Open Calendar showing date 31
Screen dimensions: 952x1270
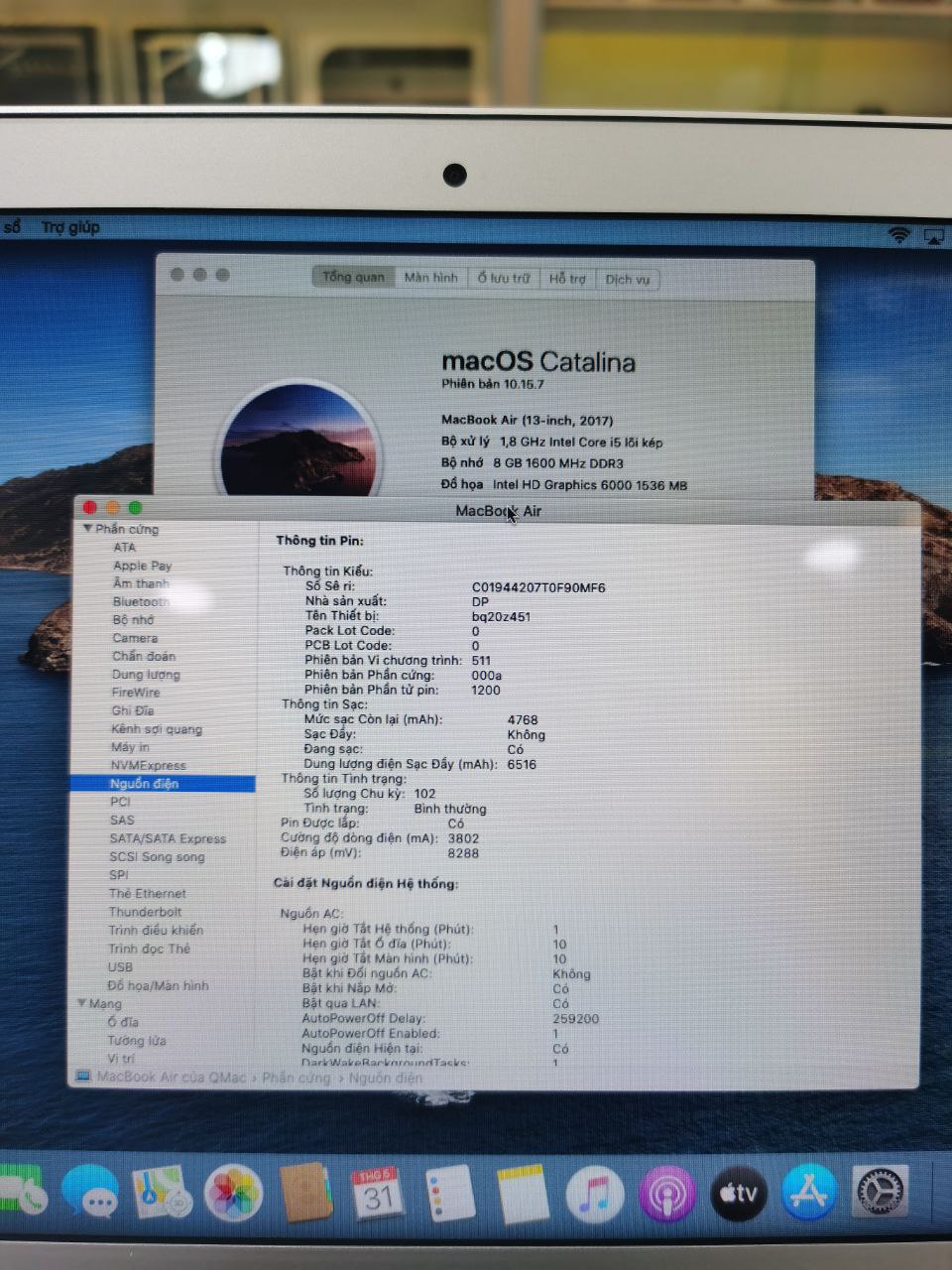click(377, 1193)
